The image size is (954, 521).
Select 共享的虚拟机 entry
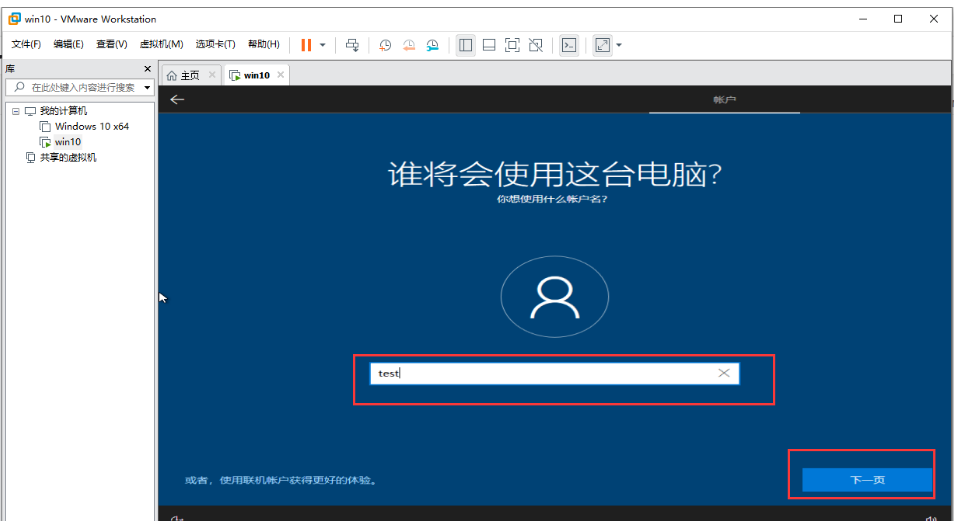click(68, 158)
